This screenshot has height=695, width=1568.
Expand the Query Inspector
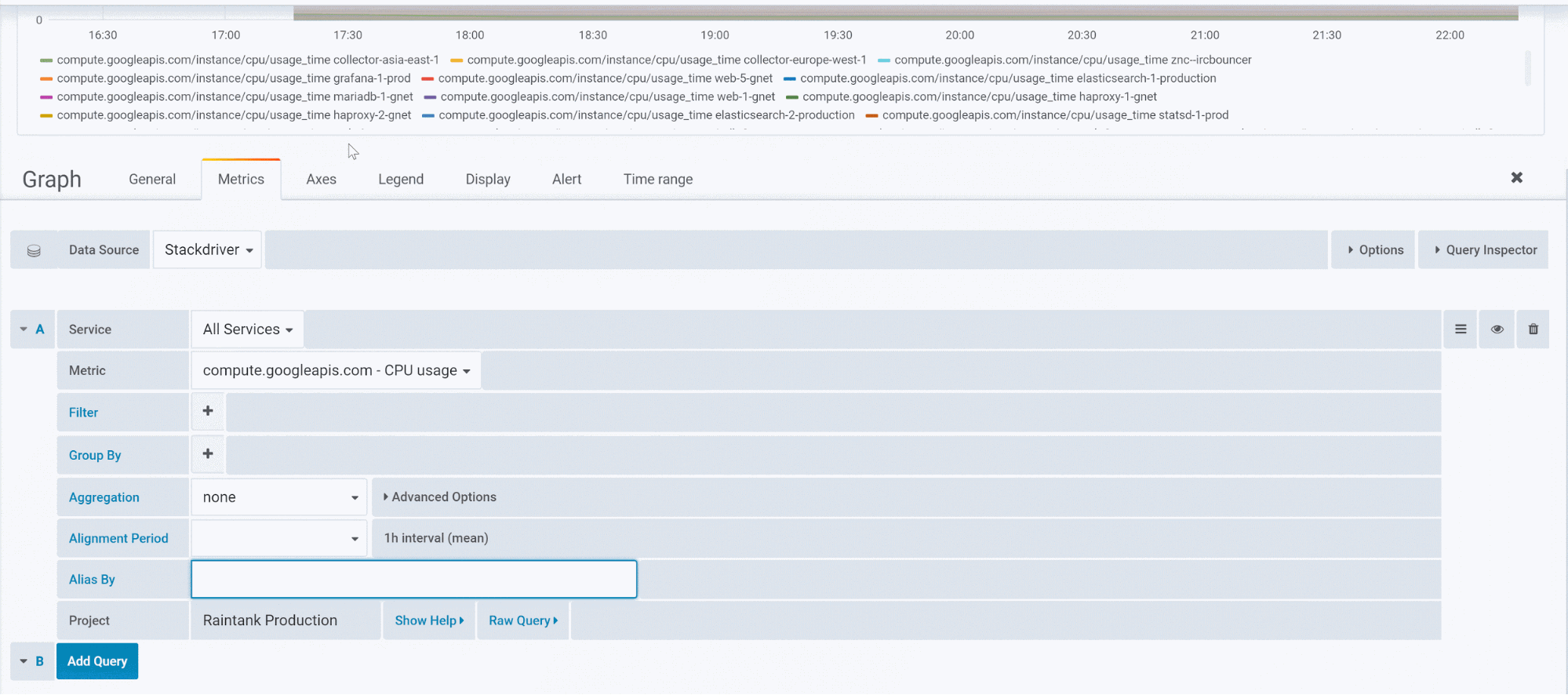(x=1484, y=249)
